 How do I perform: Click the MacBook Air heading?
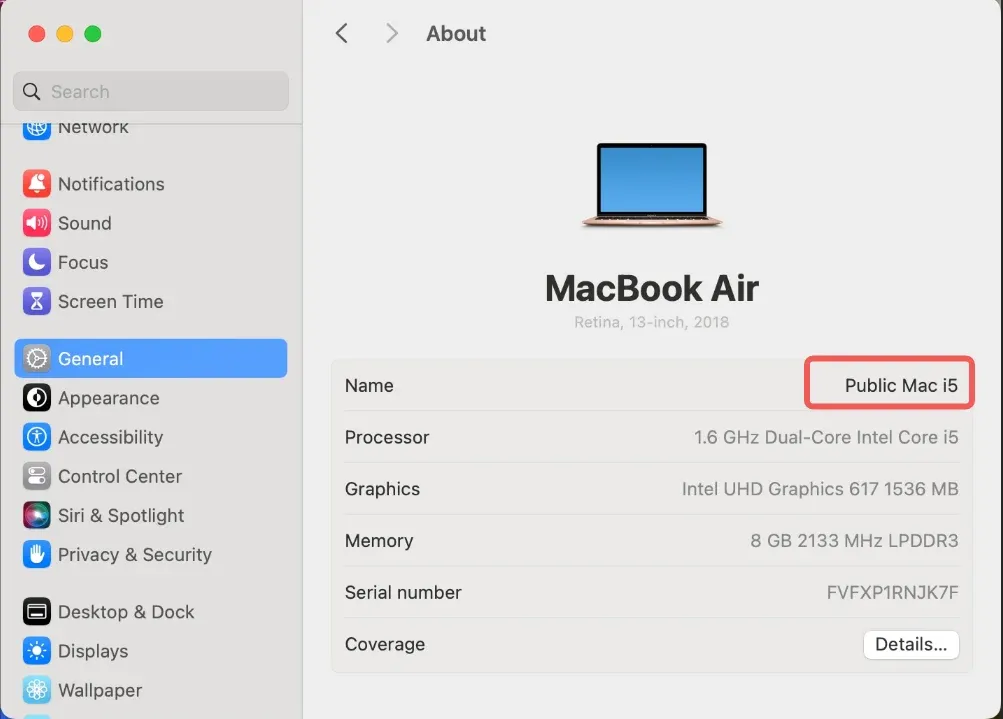(652, 288)
